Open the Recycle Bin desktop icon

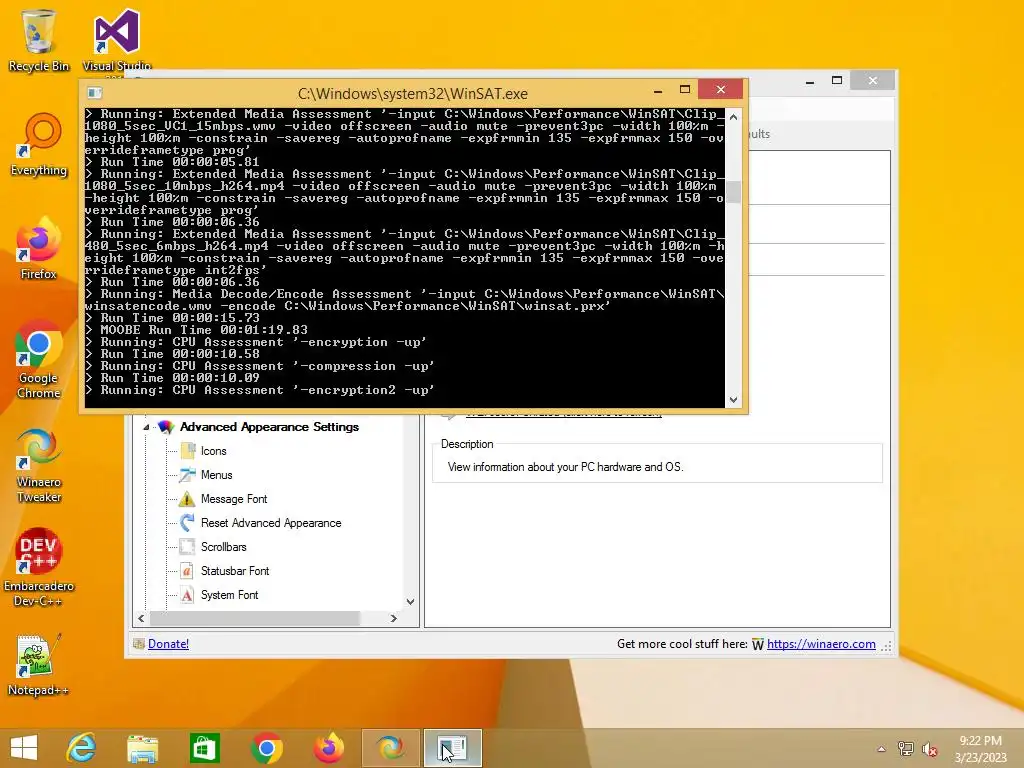pos(39,40)
